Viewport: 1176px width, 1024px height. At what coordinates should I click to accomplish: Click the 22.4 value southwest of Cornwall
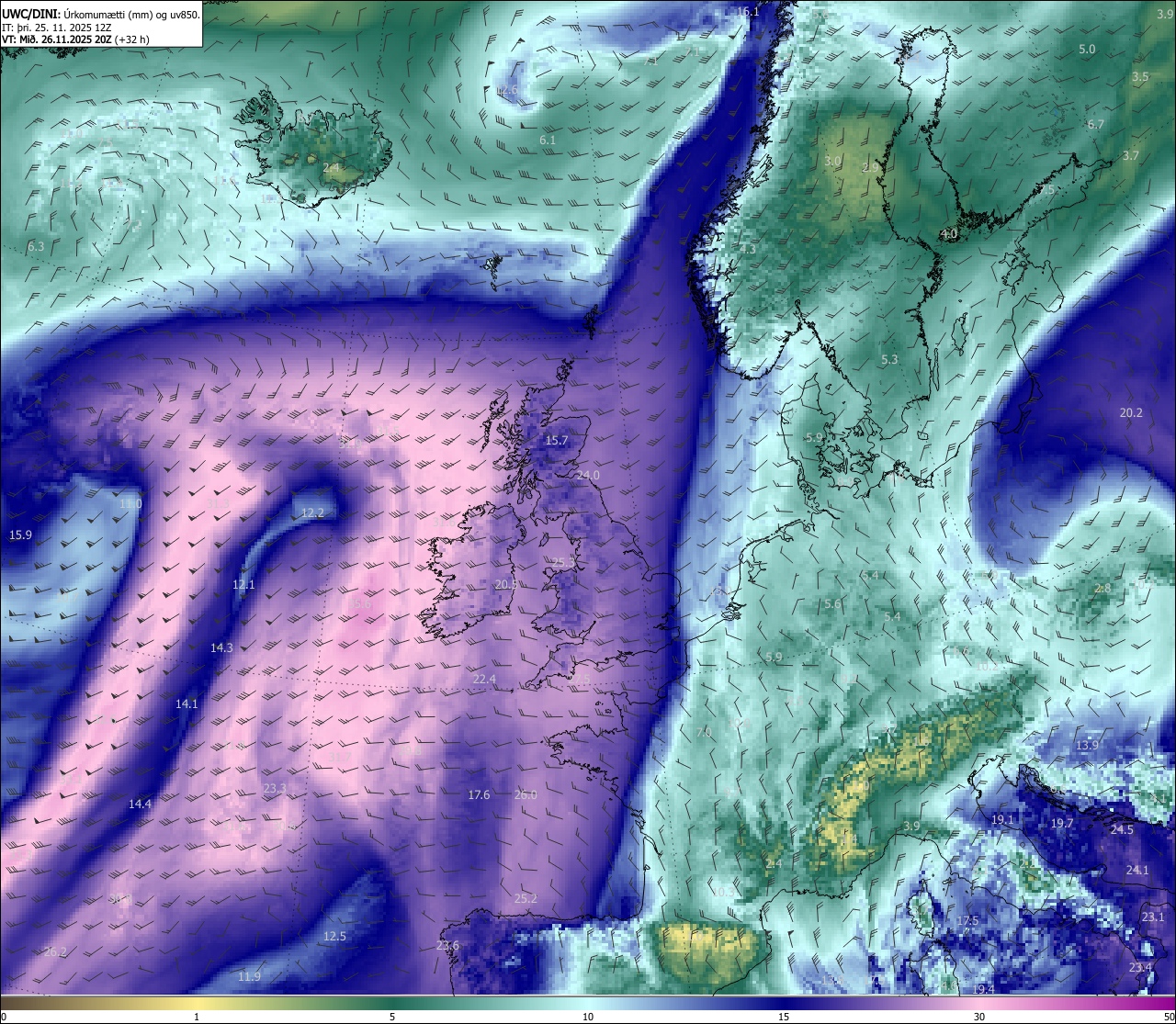(x=484, y=680)
